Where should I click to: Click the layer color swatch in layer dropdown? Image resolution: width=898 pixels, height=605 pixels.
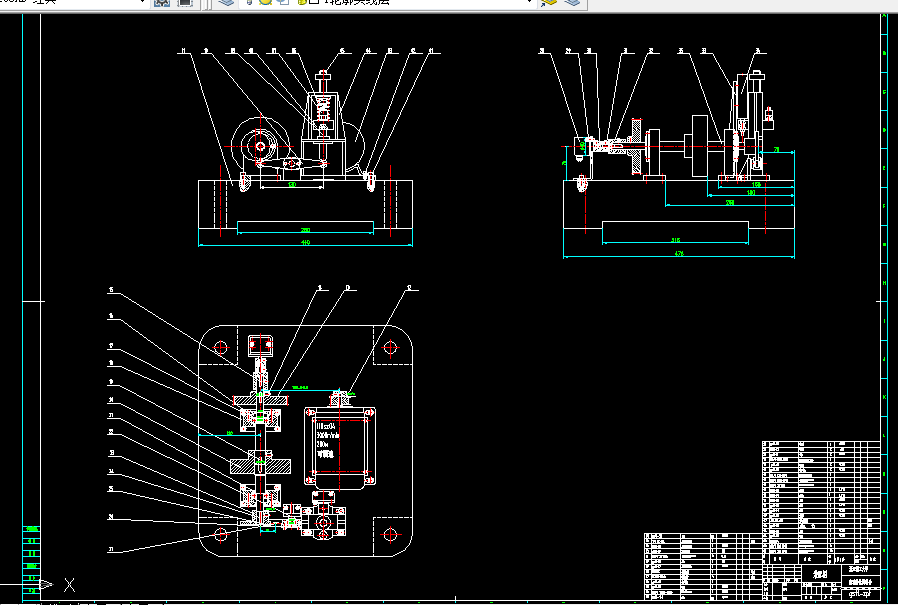pos(313,2)
